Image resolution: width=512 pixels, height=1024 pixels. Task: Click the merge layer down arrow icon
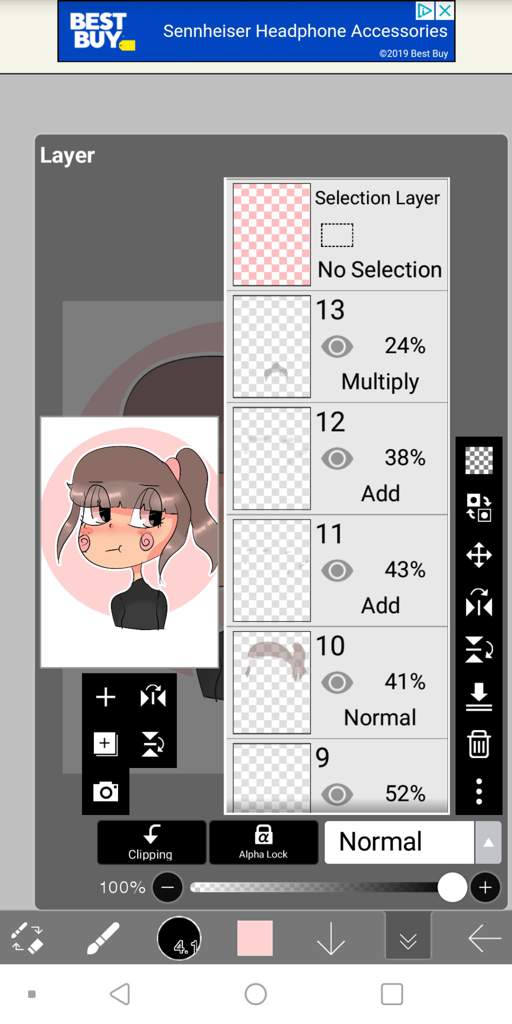[x=479, y=697]
